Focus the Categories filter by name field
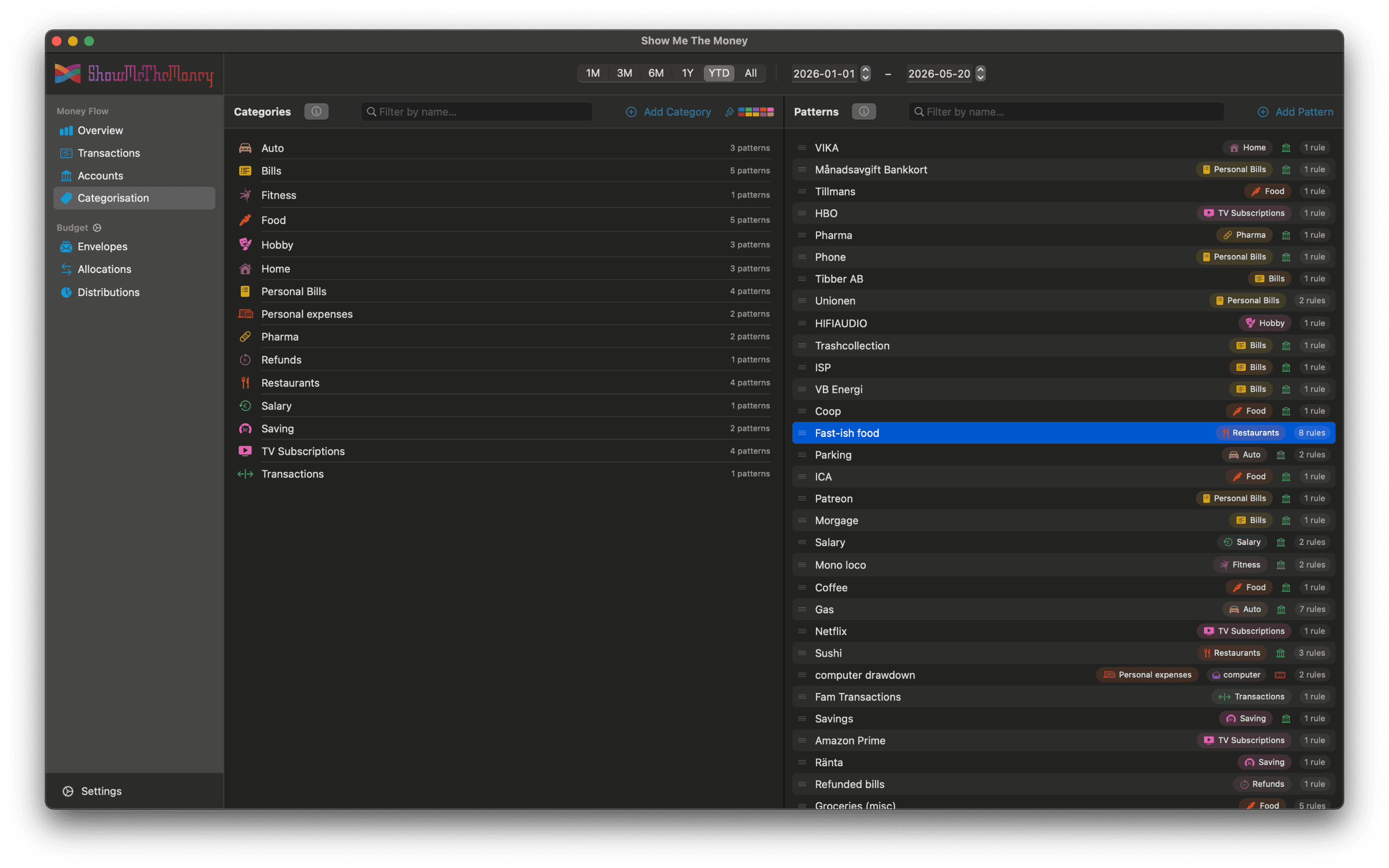 [x=477, y=111]
